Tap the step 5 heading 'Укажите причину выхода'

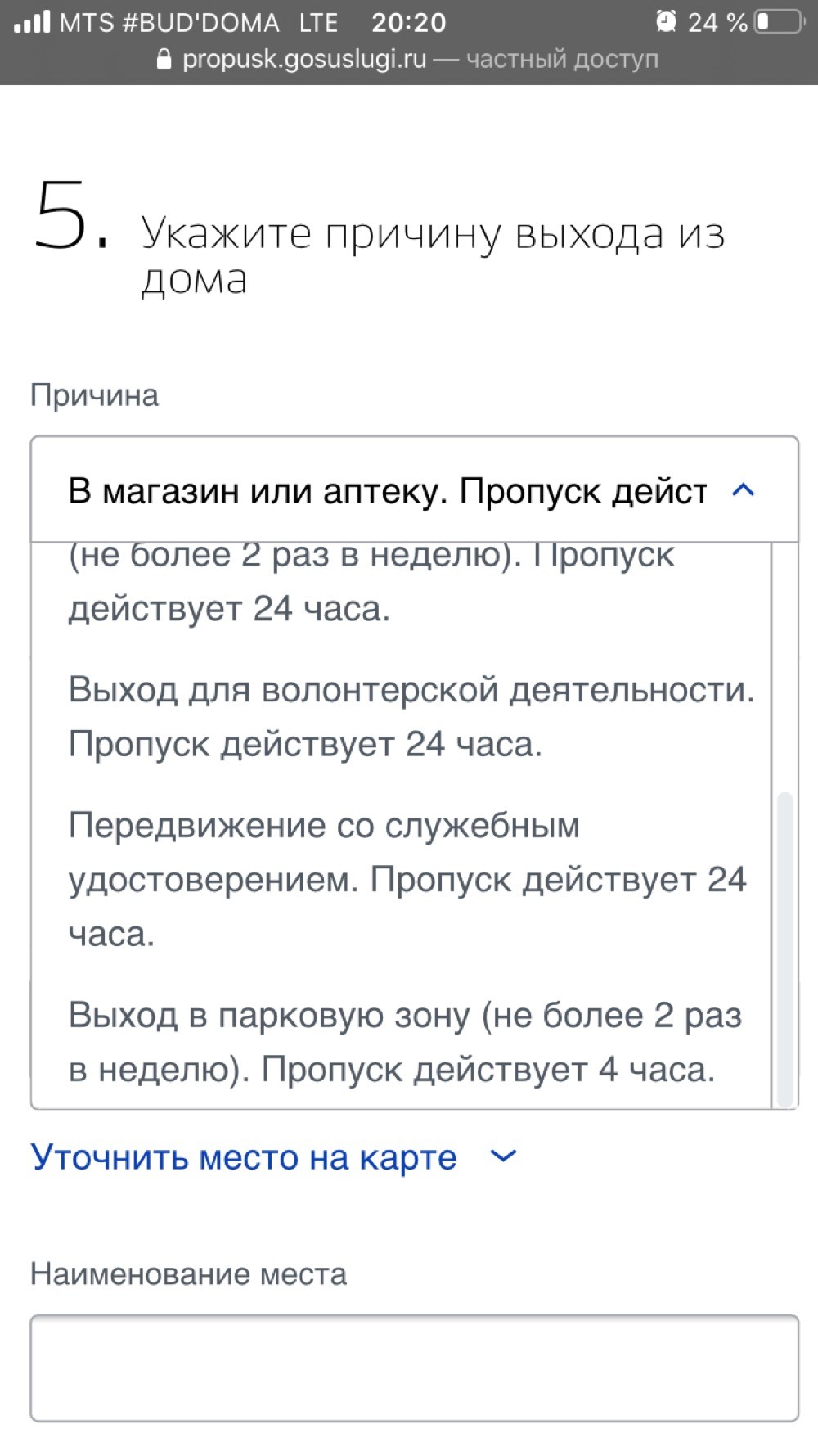[433, 255]
